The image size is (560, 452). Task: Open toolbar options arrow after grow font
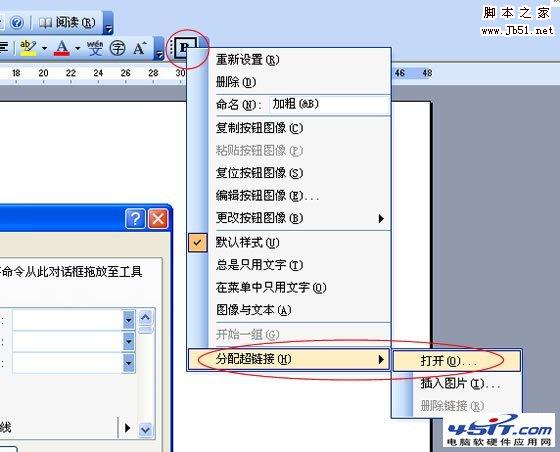159,48
